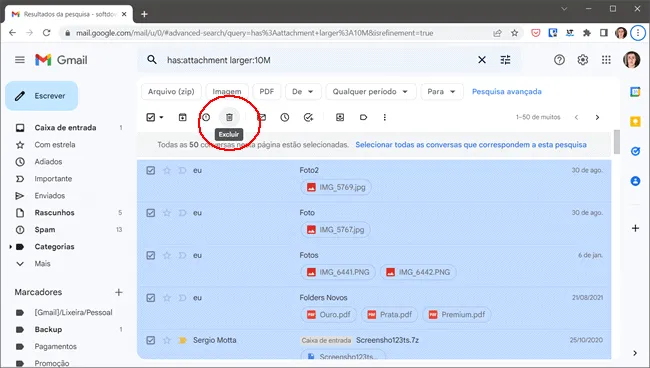Click the vertical scrollbar of the mail list

pos(616,142)
